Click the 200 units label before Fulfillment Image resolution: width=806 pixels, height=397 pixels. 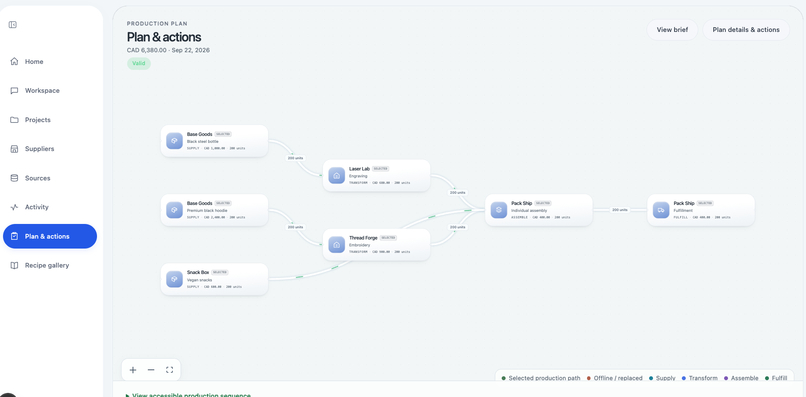(619, 210)
